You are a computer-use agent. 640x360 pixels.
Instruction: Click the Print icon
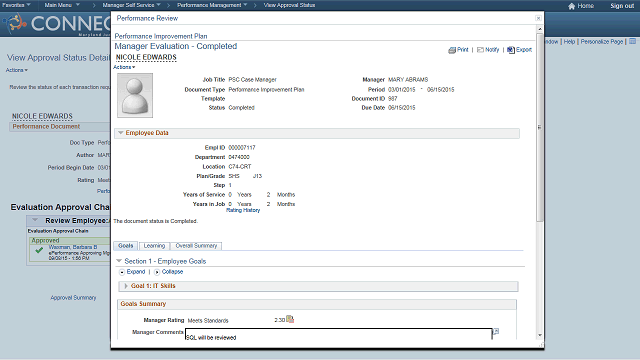click(x=452, y=50)
